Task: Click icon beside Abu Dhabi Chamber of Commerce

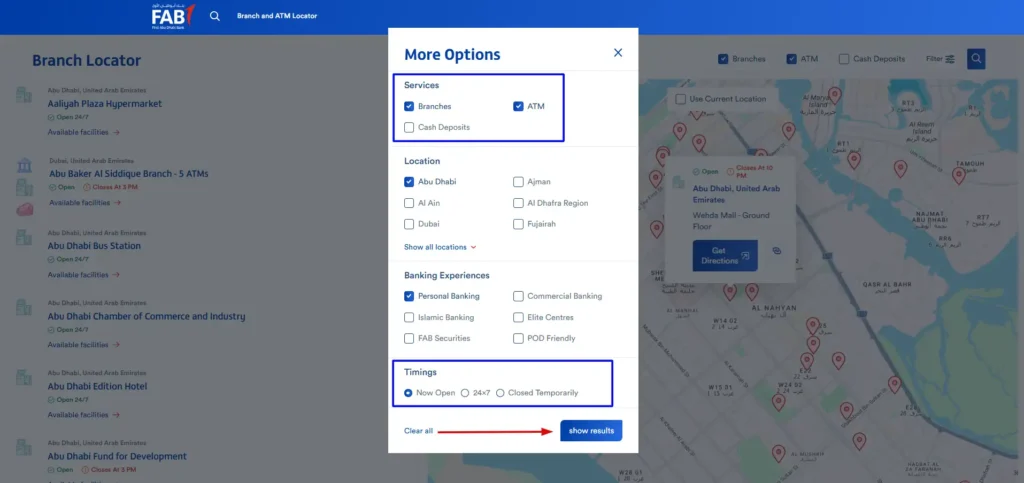Action: pyautogui.click(x=24, y=307)
